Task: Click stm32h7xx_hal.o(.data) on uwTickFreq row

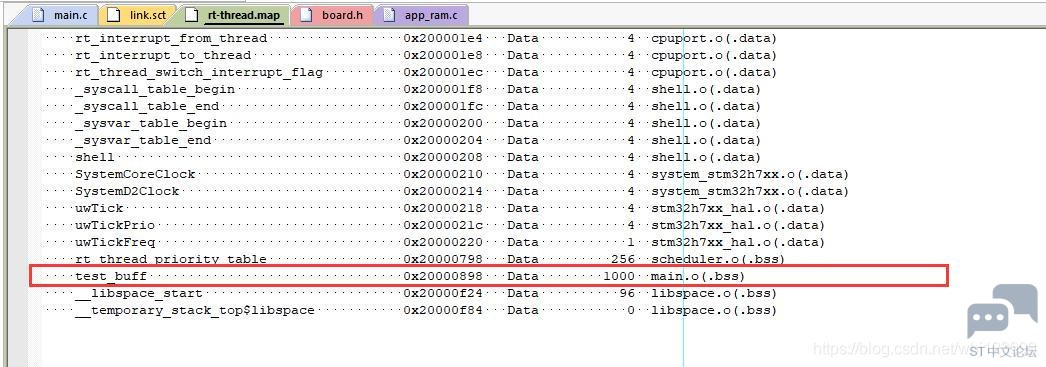Action: 738,242
